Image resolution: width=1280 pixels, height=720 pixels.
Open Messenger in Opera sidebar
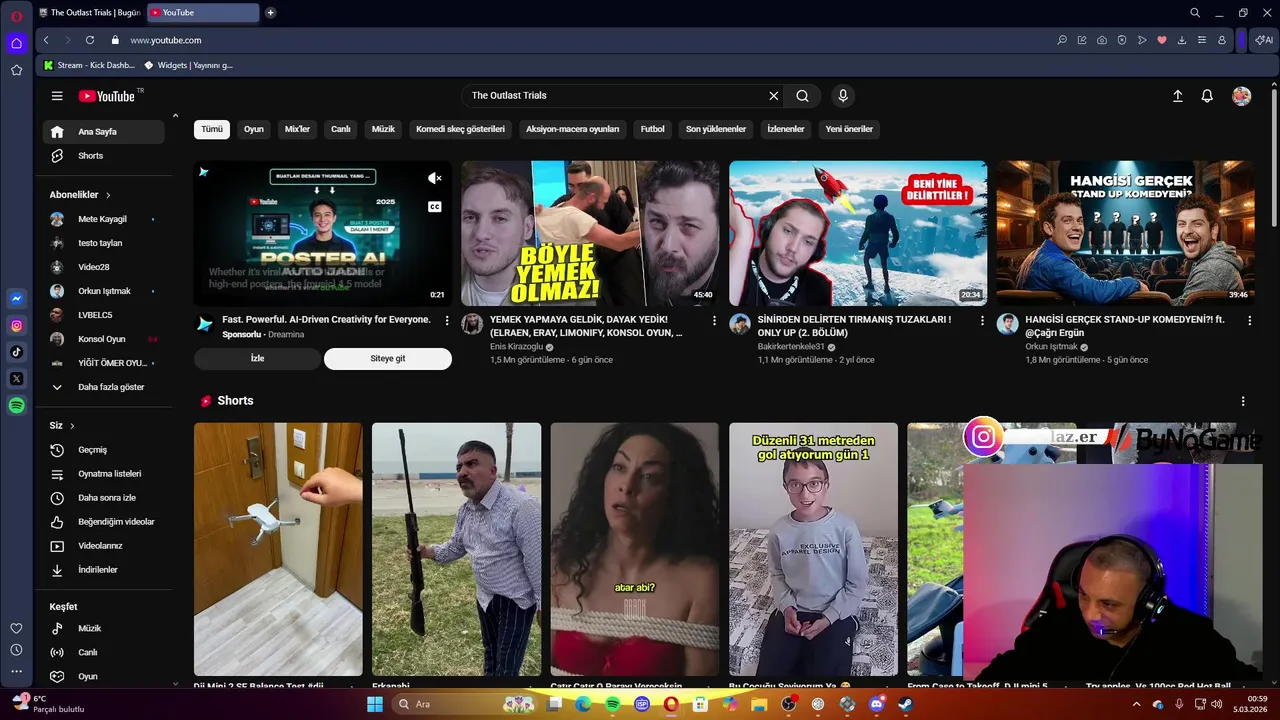point(16,298)
